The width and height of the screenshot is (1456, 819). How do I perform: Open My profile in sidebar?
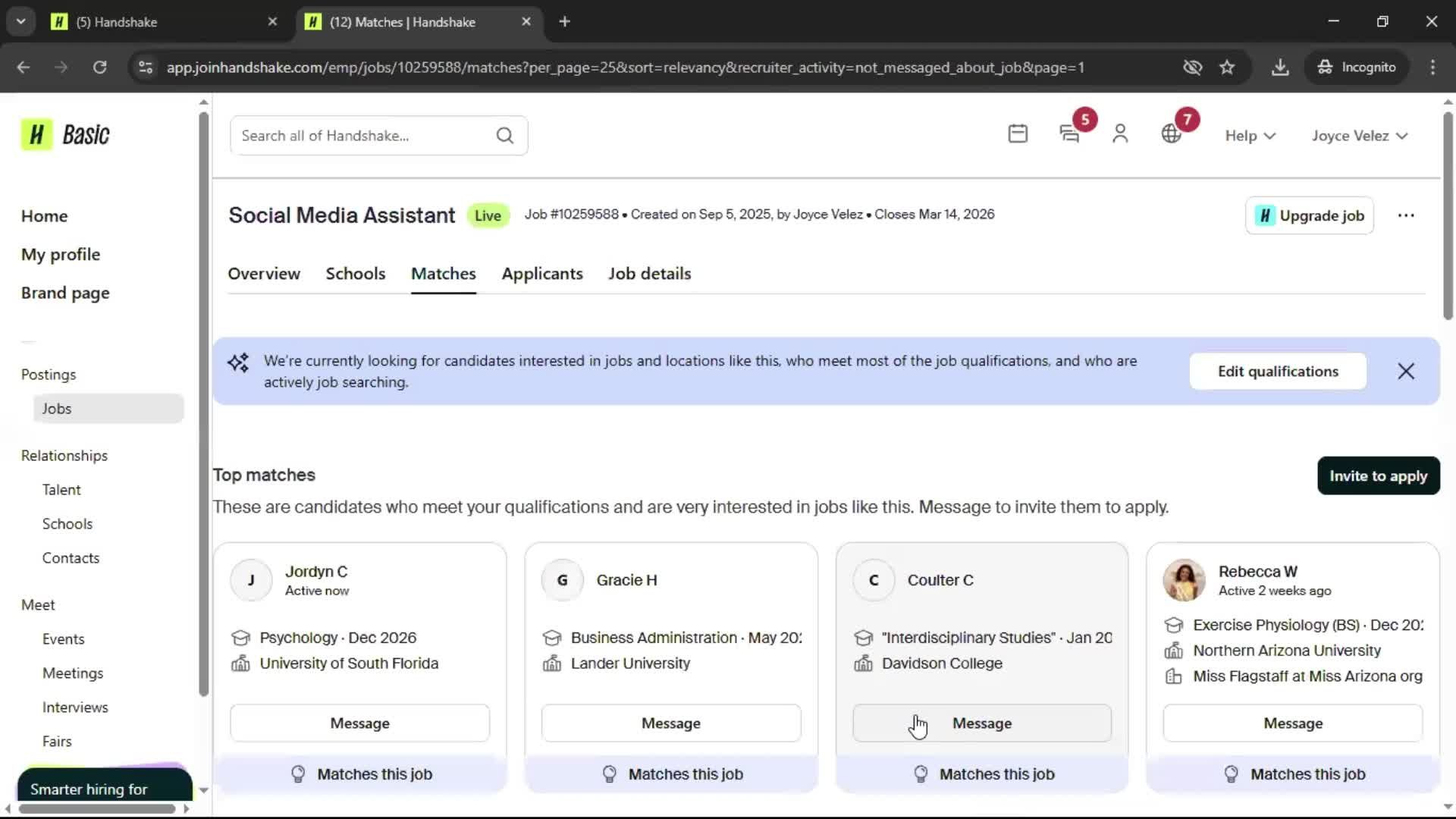point(61,255)
